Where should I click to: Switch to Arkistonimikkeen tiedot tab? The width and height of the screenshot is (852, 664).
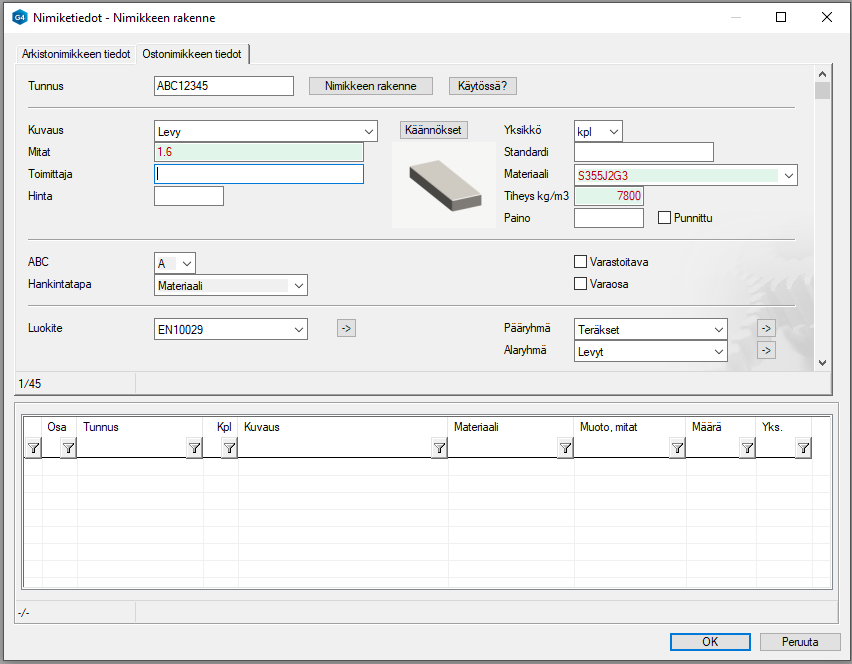(76, 54)
